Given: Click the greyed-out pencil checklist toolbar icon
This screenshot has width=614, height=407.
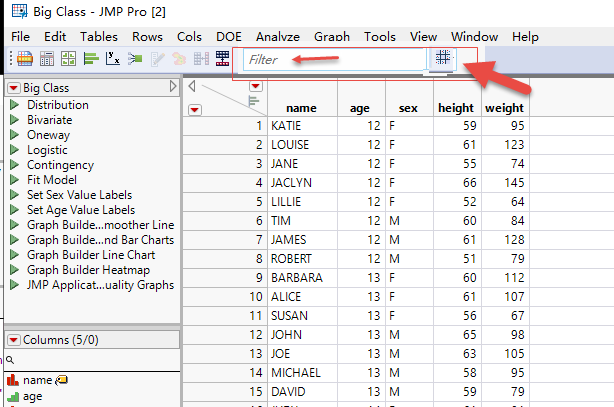Looking at the screenshot, I should click(157, 59).
